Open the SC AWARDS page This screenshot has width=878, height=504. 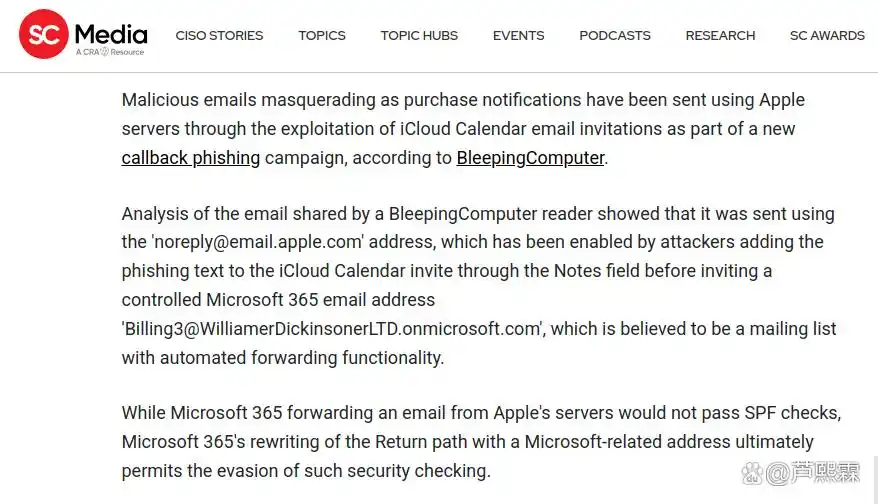[x=827, y=36]
